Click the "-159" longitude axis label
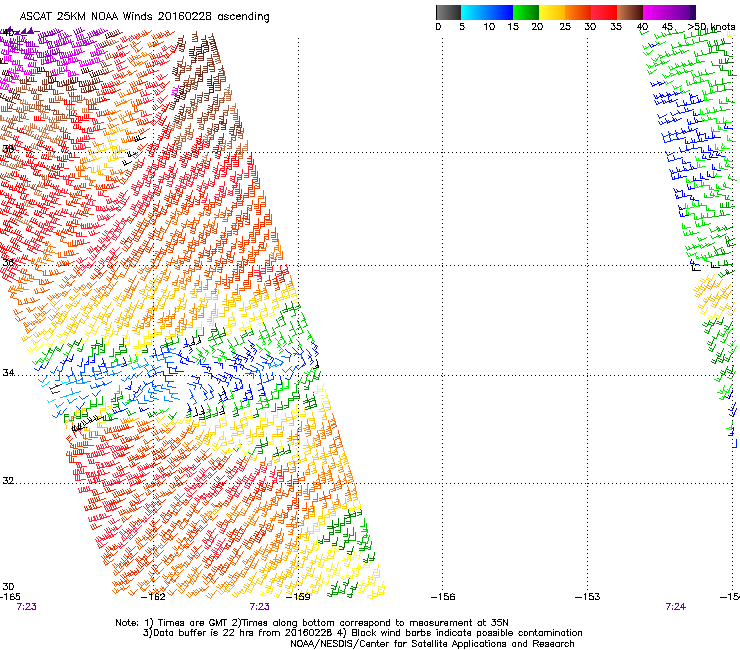This screenshot has width=740, height=650. tap(298, 596)
